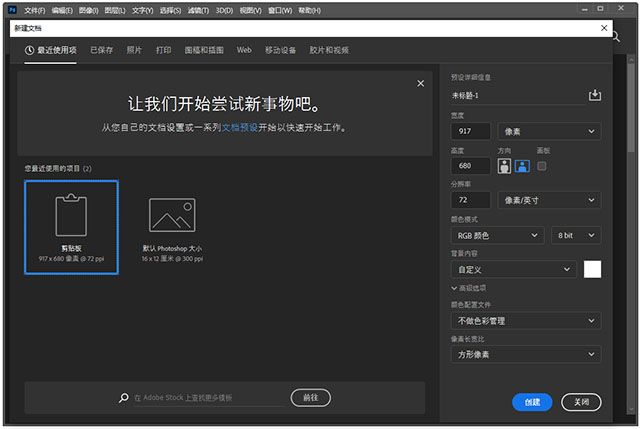Viewport: 640px width, 429px height.
Task: Select portrait orientation icon
Action: 504,166
